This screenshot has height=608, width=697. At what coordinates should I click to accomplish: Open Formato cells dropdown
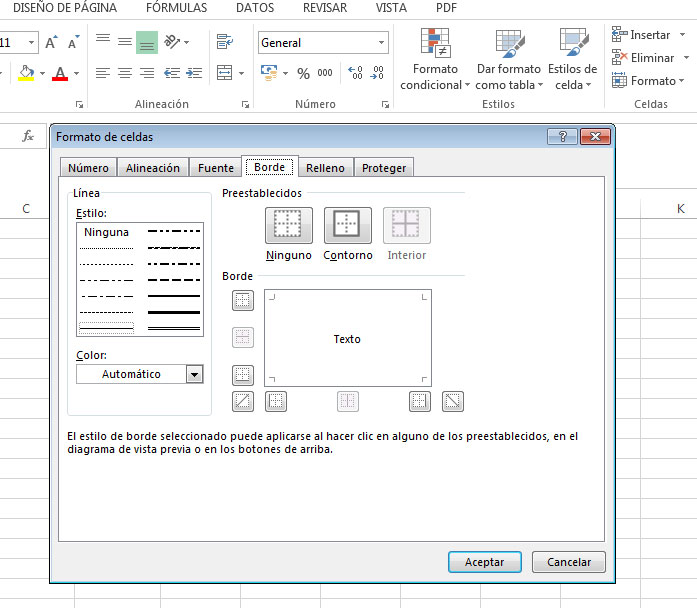(648, 81)
